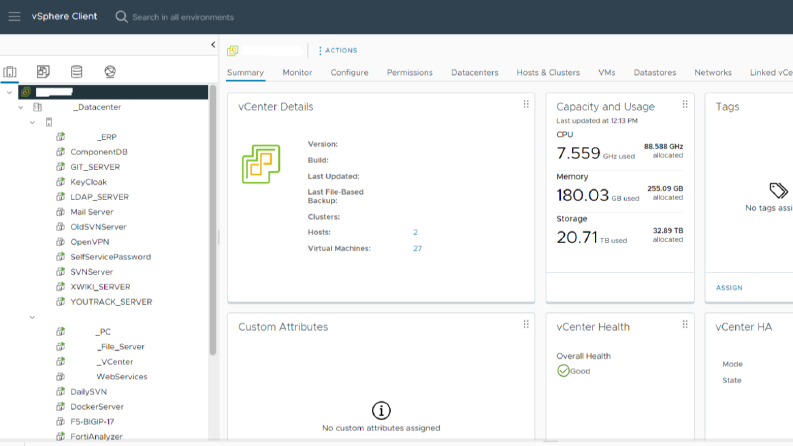This screenshot has height=446, width=793.
Task: Click the OpenVPN VM icon
Action: [x=61, y=241]
